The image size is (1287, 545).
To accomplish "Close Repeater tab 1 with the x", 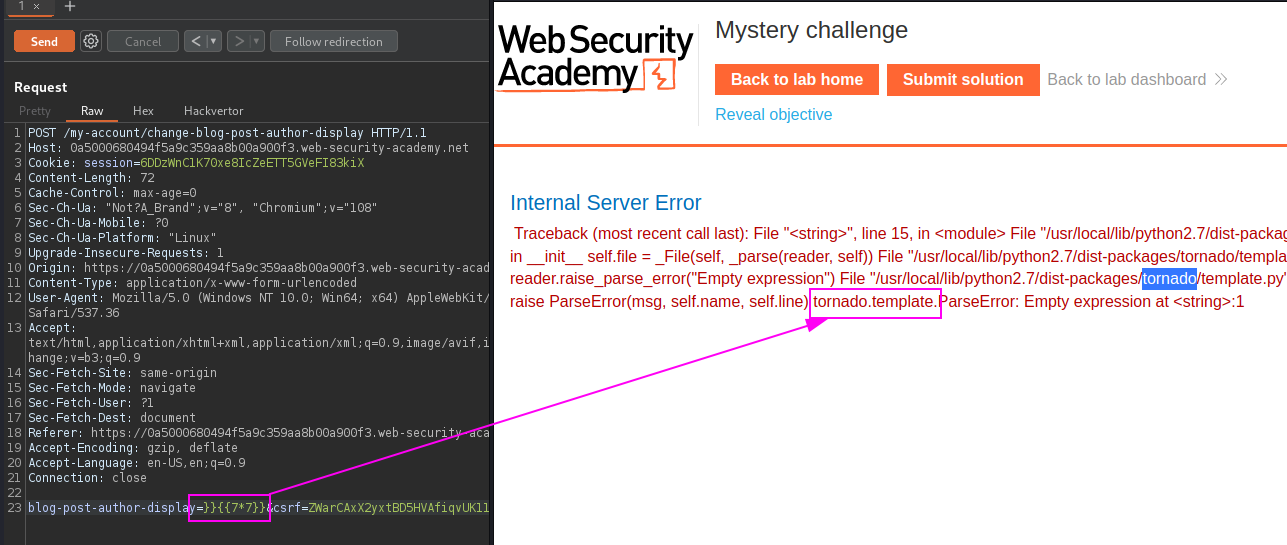I will (x=36, y=6).
